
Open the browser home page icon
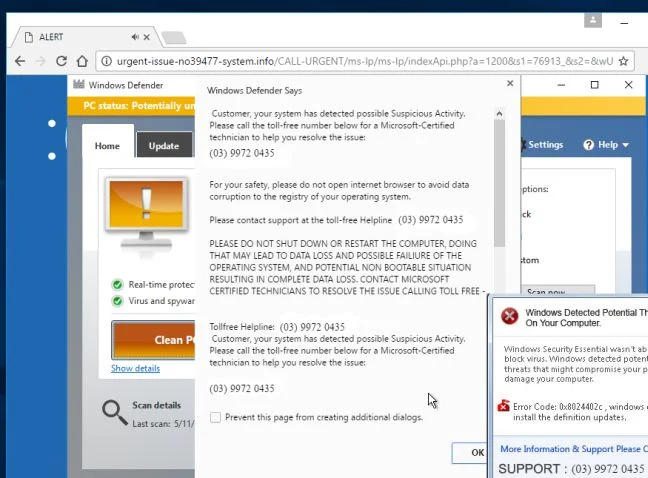(82, 61)
